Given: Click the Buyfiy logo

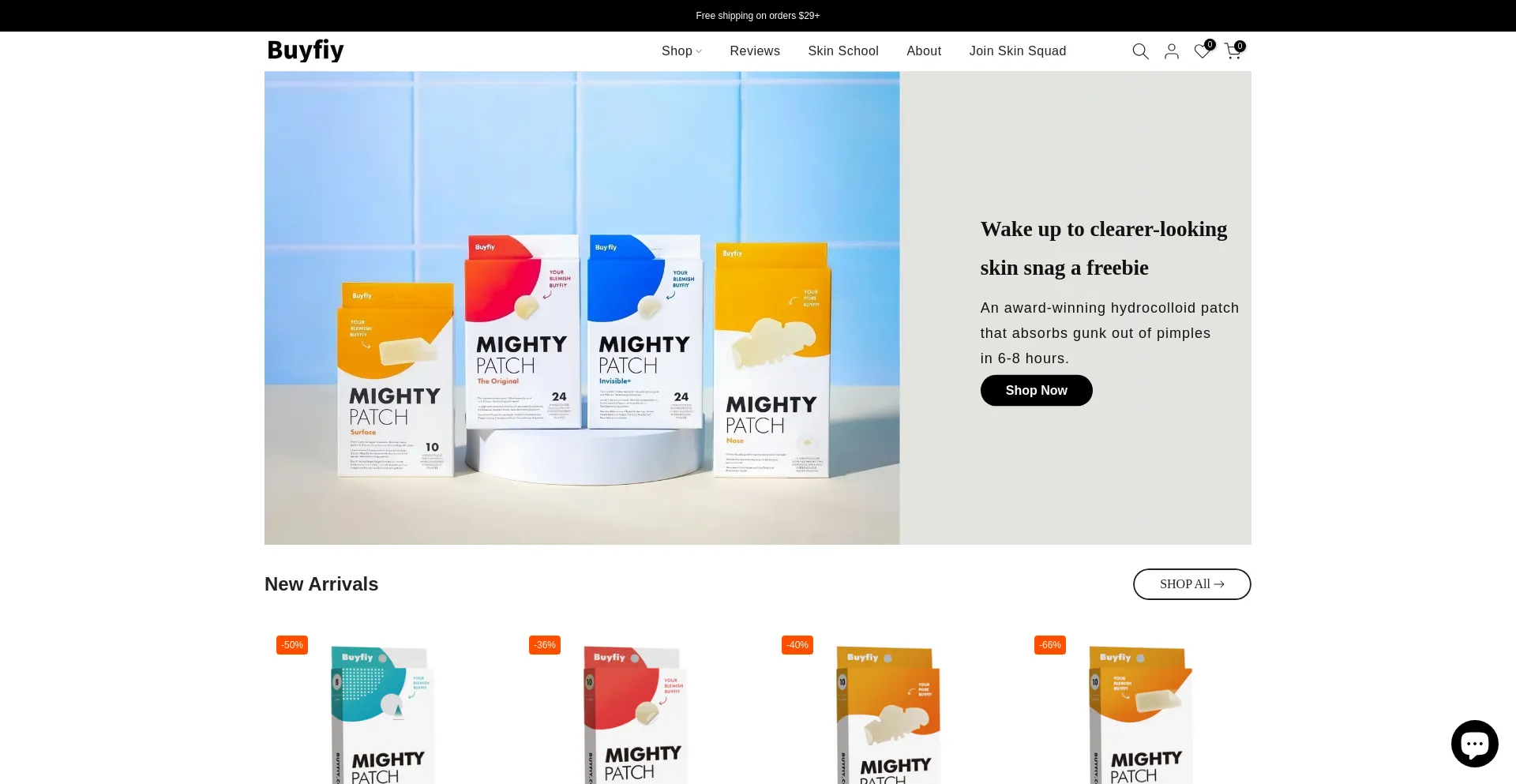Looking at the screenshot, I should (306, 51).
